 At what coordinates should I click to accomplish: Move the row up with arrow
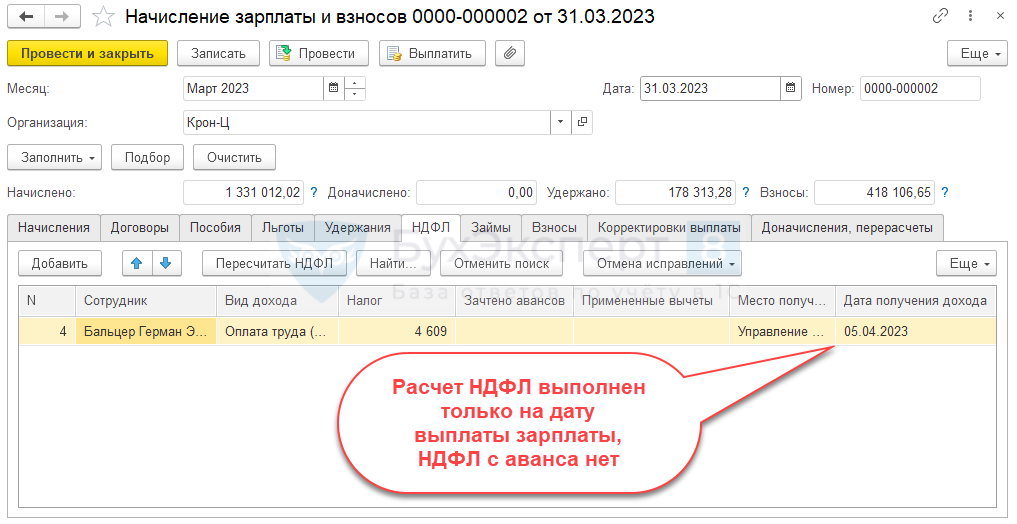137,263
